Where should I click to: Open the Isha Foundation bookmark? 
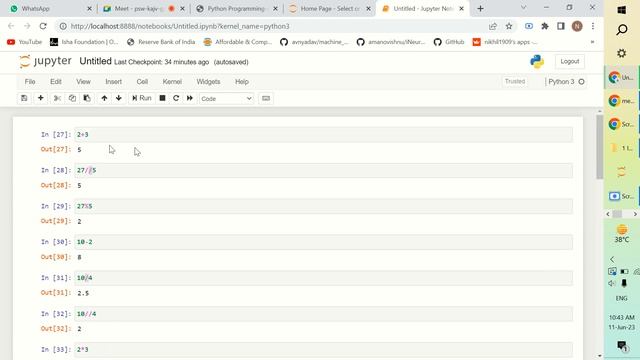pos(84,42)
